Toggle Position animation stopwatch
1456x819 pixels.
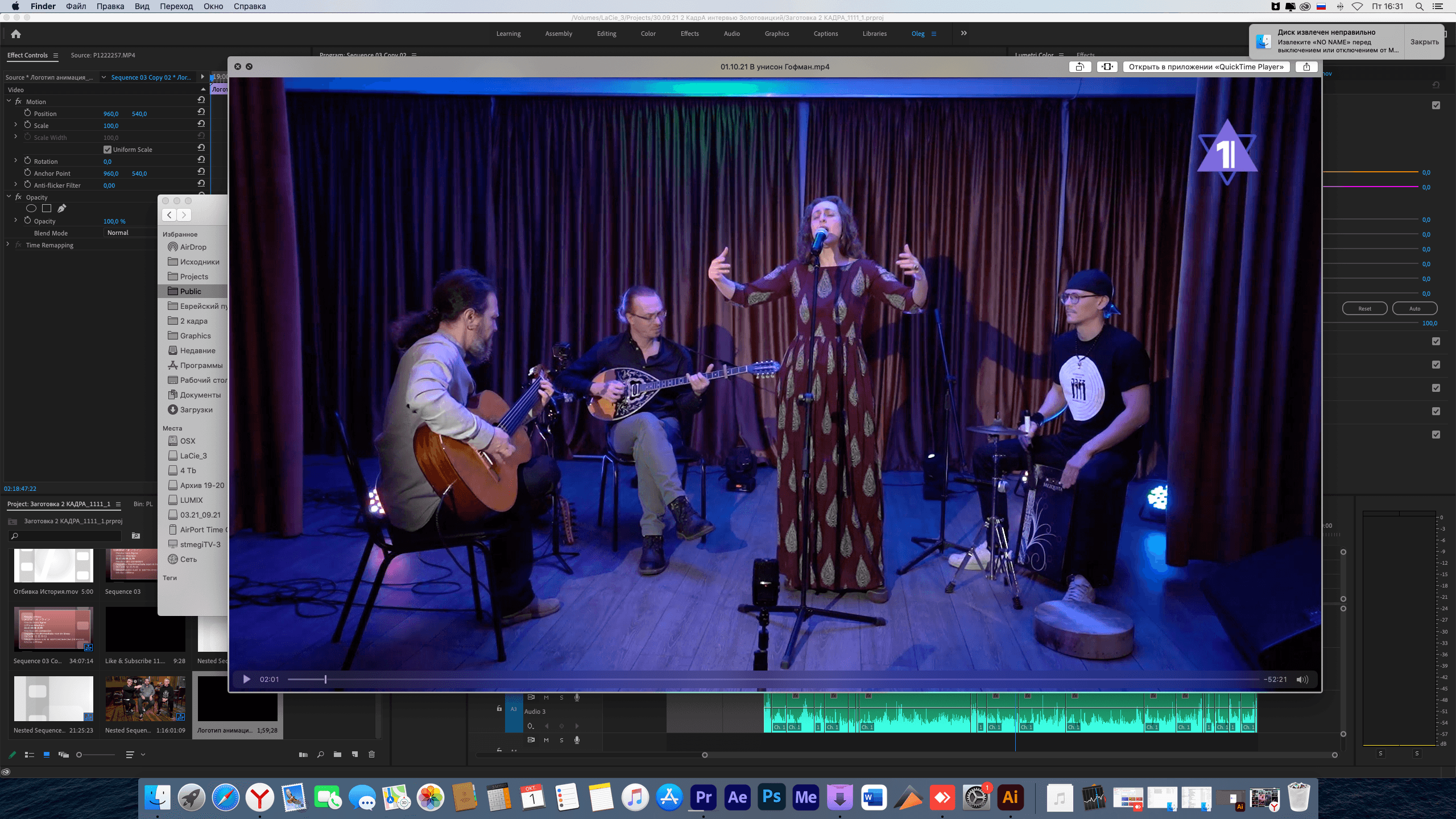(x=27, y=113)
